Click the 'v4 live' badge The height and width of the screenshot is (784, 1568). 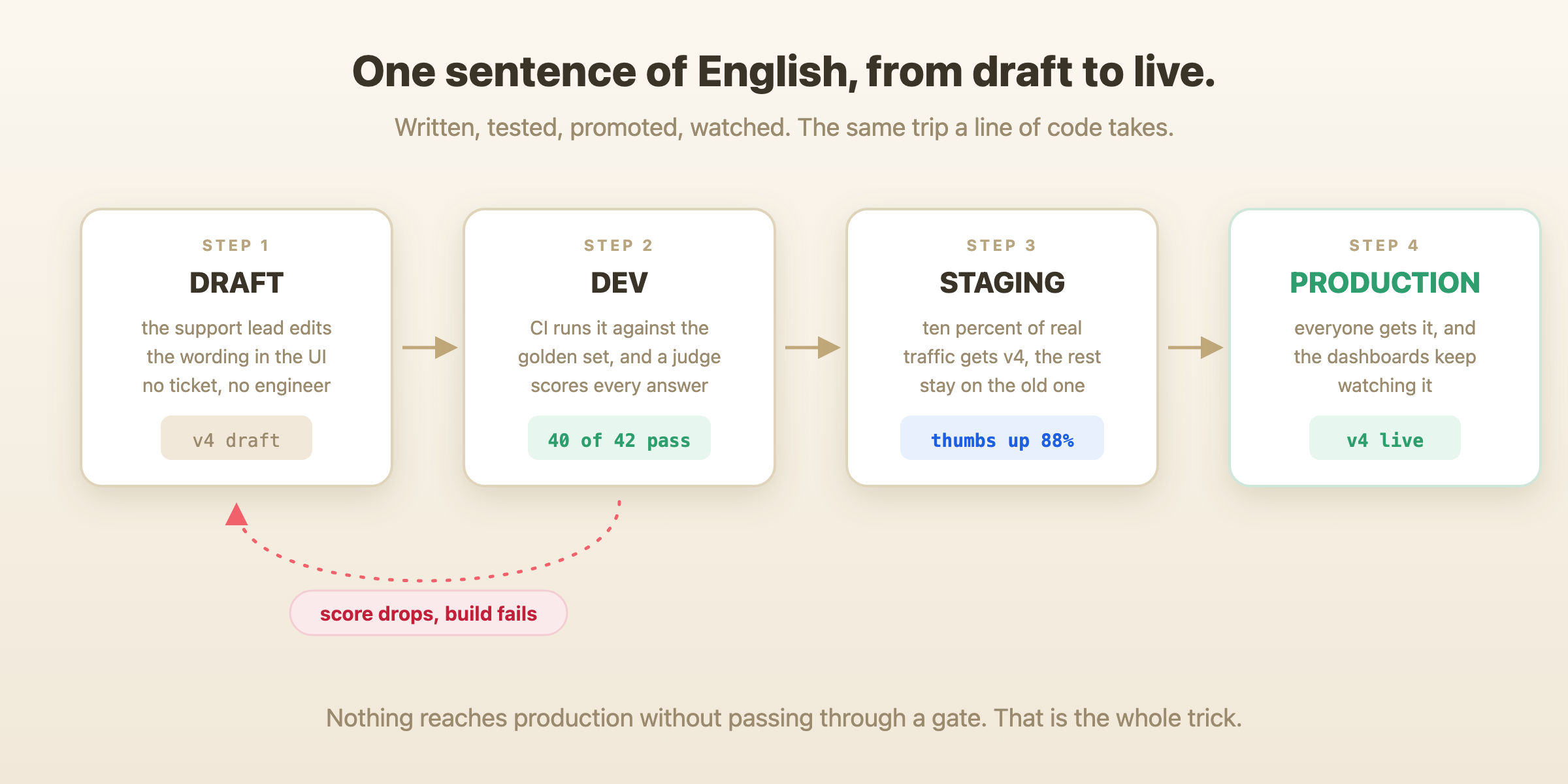pyautogui.click(x=1385, y=438)
